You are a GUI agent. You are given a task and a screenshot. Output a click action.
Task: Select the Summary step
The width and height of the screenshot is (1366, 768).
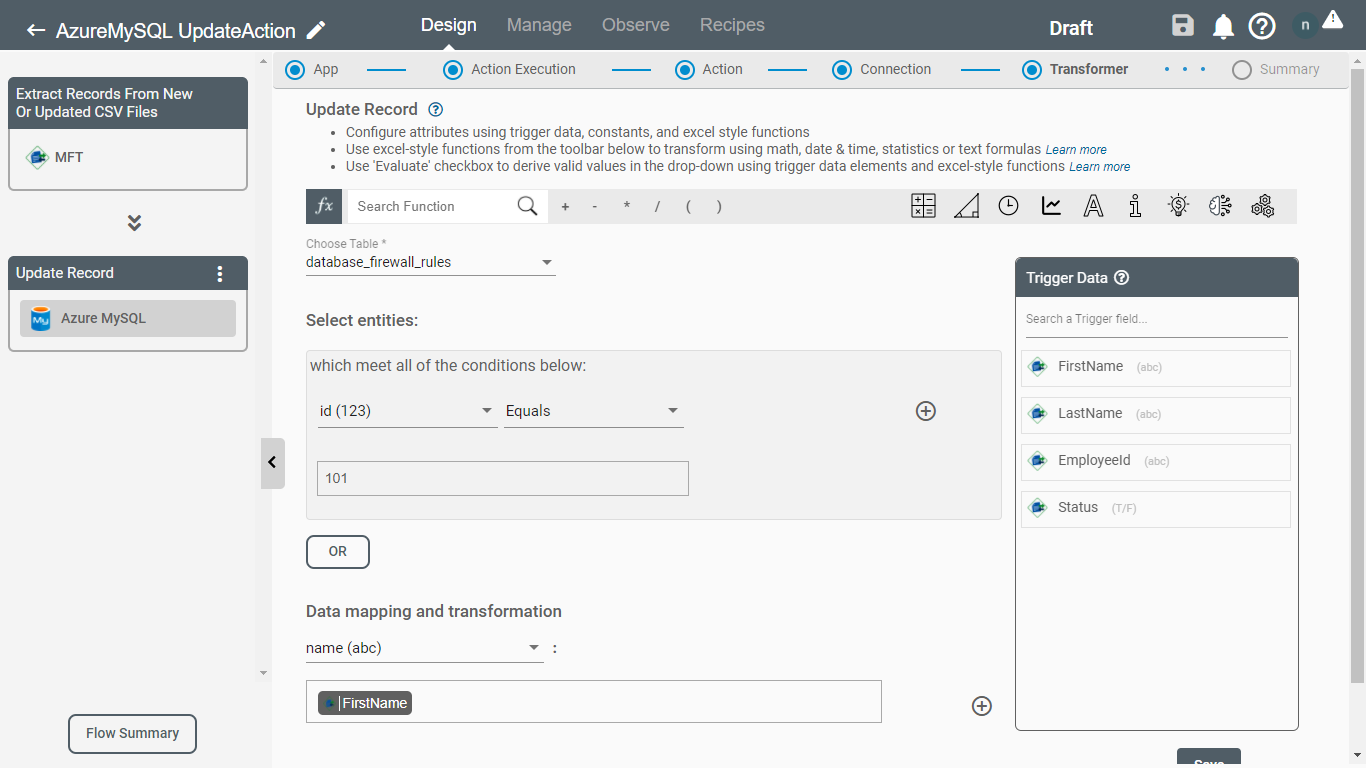tap(1276, 69)
